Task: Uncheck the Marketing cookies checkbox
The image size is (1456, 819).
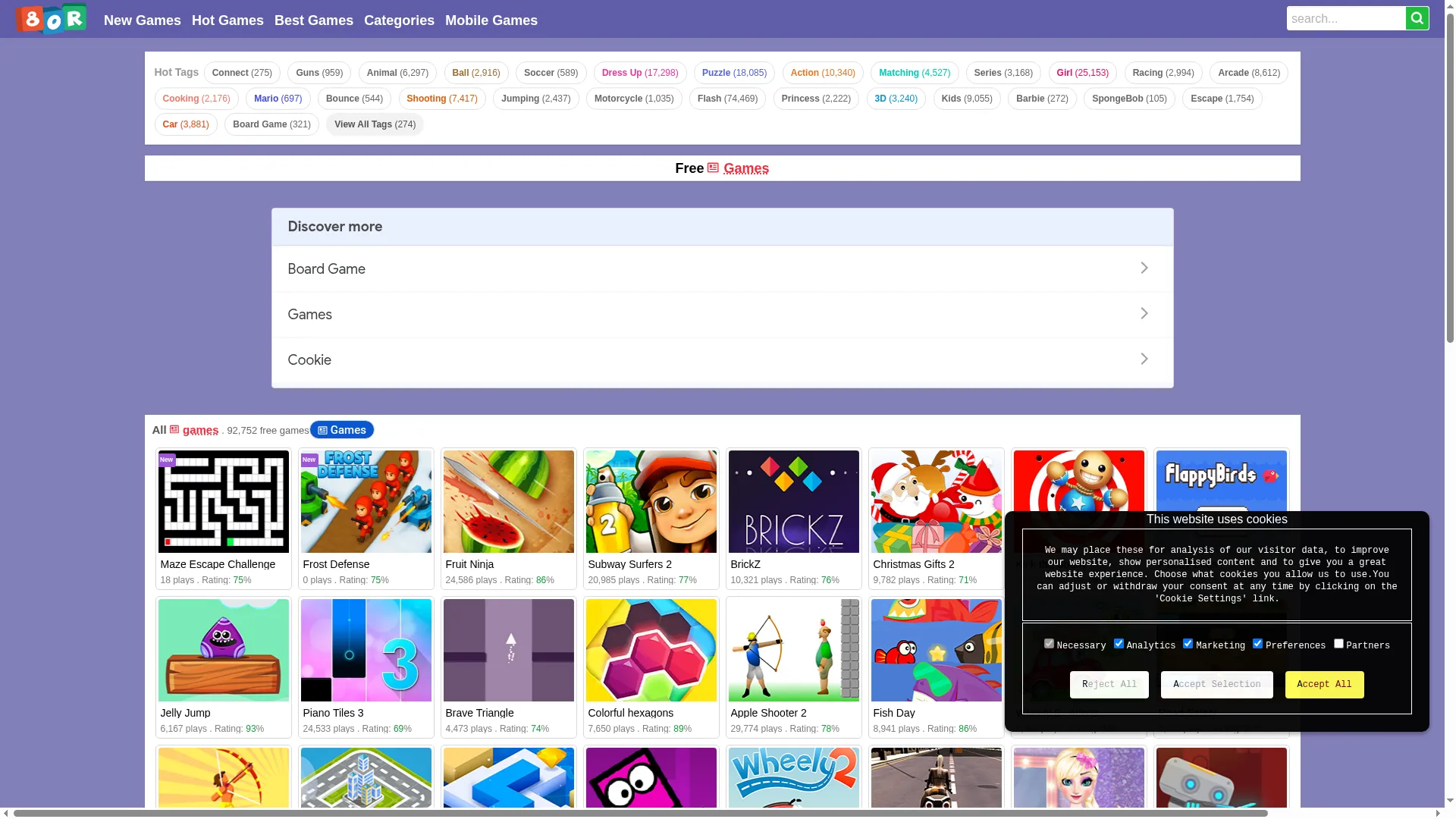Action: point(1188,644)
